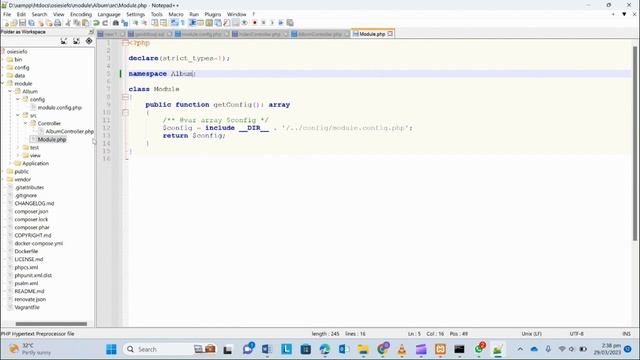
Task: Select README.md in the workspace tree
Action: click(29, 291)
